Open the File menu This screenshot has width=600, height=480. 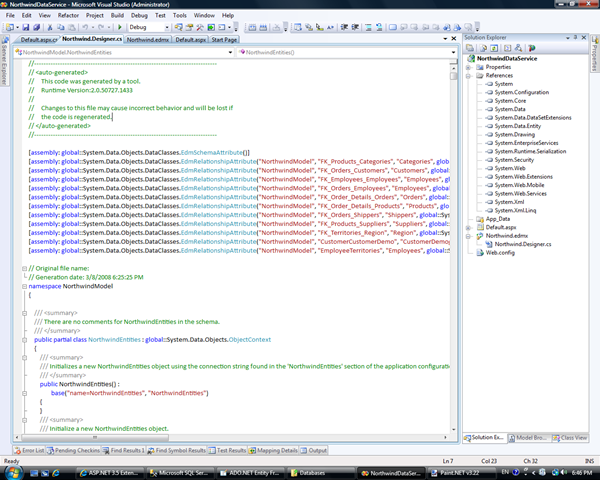[10, 15]
